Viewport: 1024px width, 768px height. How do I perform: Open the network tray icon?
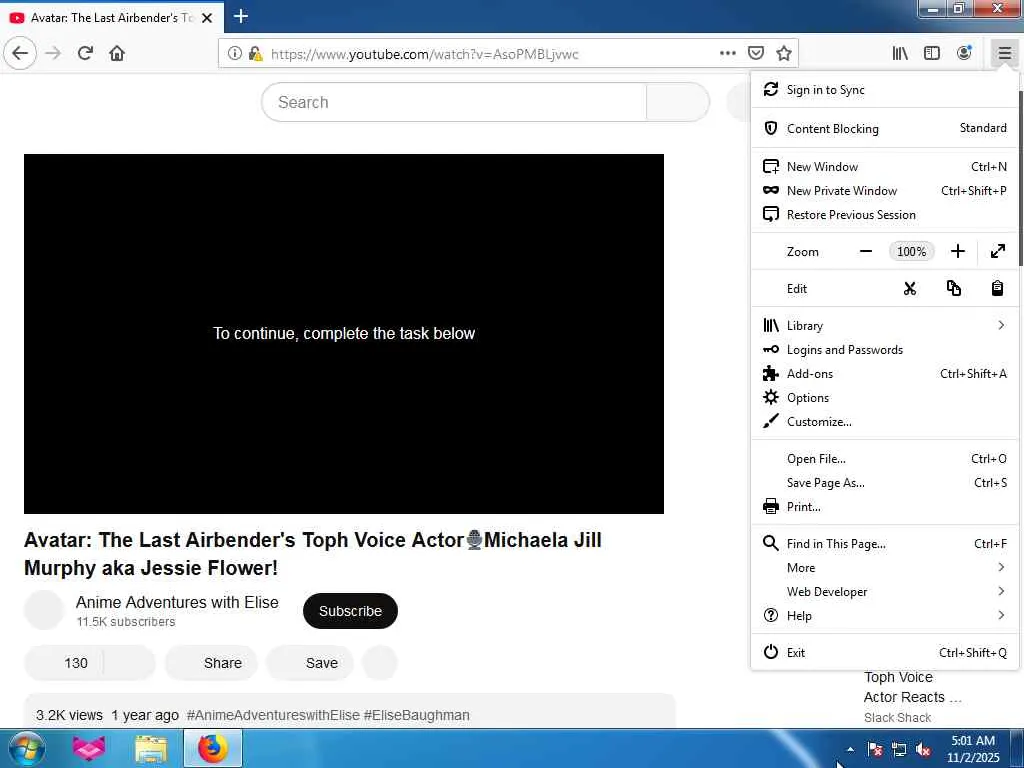899,749
